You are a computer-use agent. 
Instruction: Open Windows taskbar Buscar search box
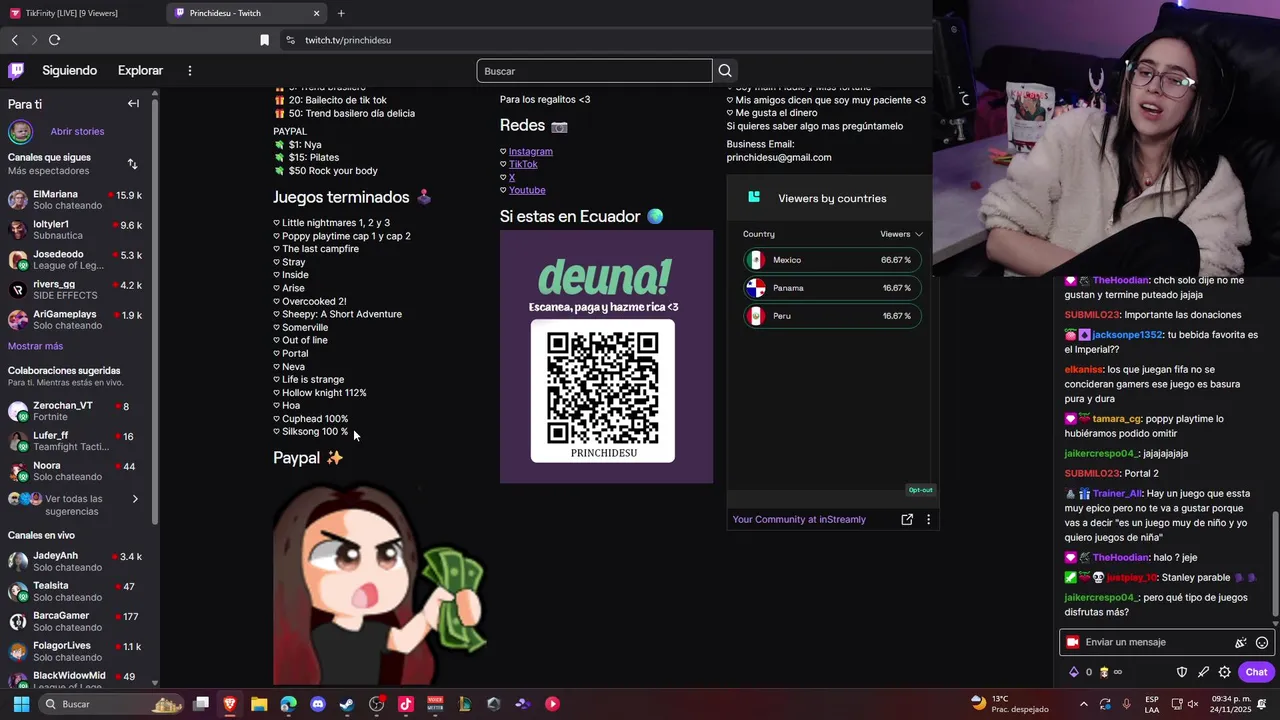(x=112, y=704)
